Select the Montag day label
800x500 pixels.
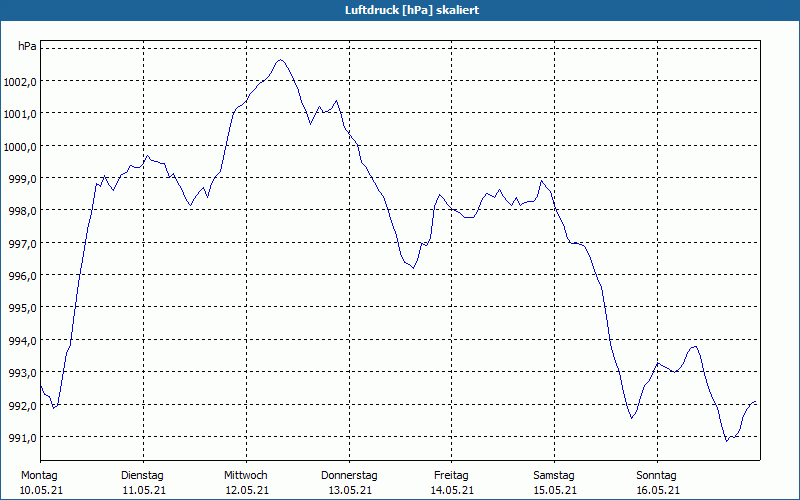(39, 476)
